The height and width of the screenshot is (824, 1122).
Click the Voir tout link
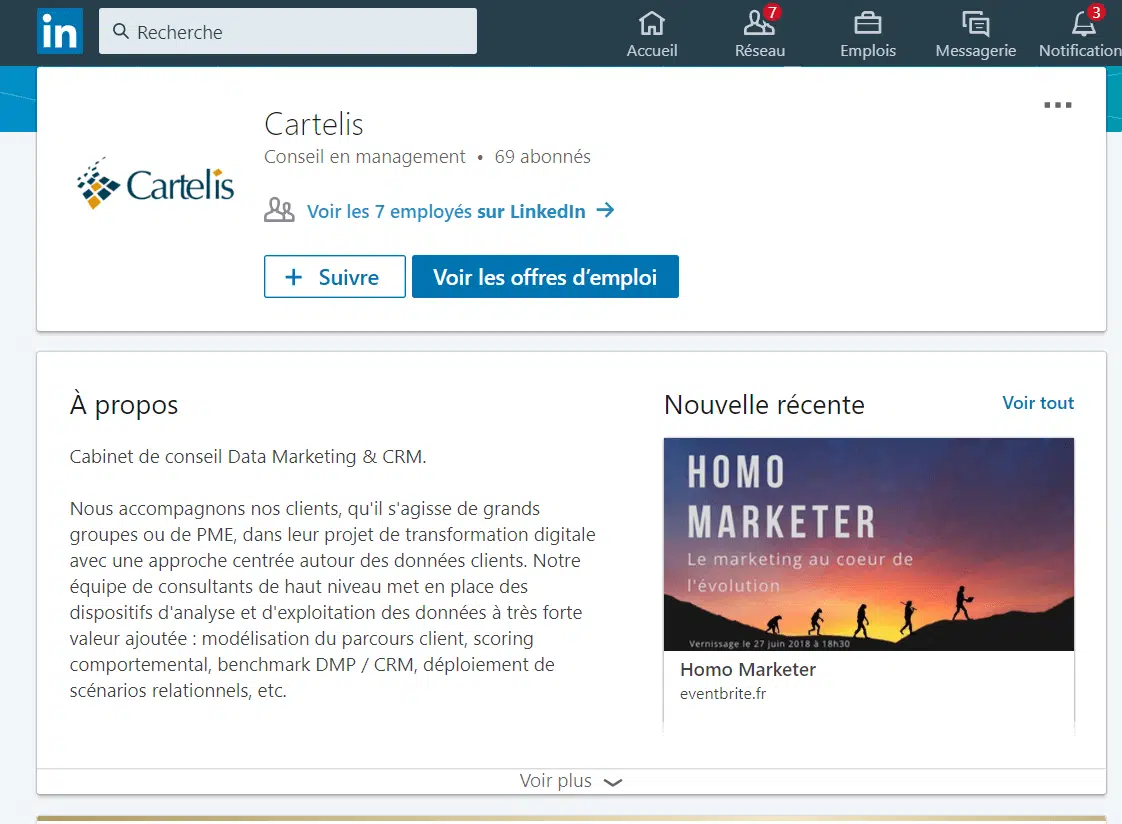coord(1038,403)
